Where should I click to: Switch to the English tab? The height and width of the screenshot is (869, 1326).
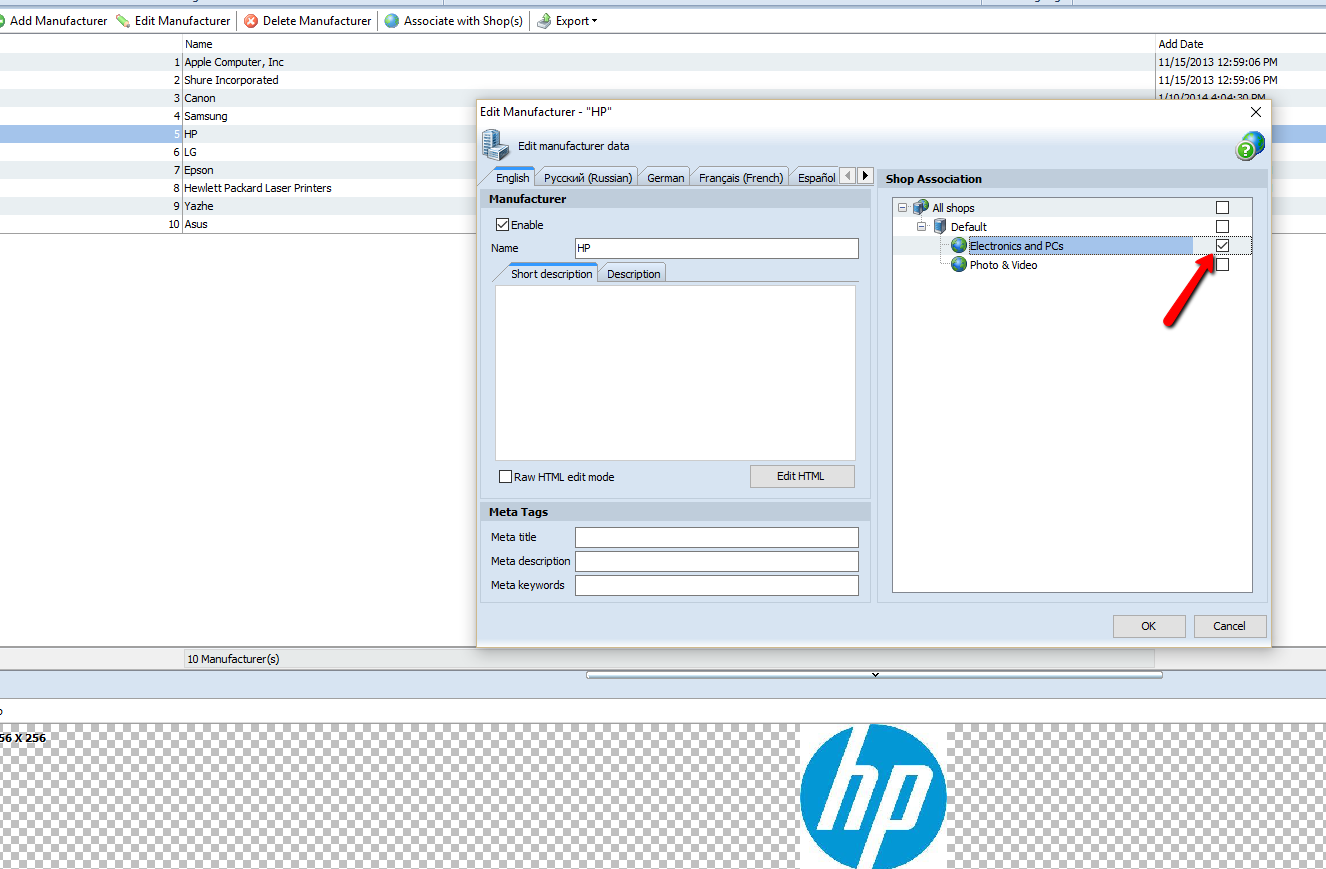pyautogui.click(x=512, y=177)
